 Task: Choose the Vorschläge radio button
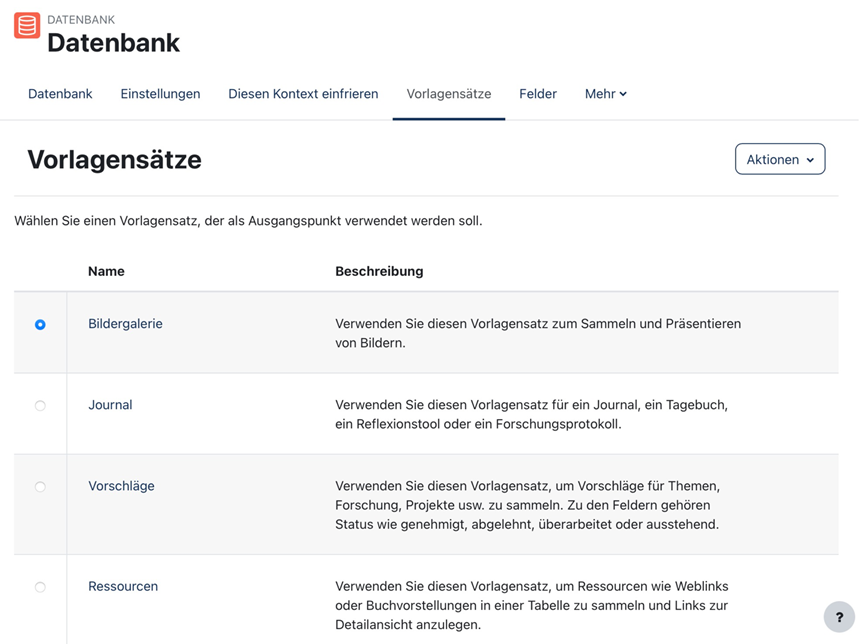(40, 487)
